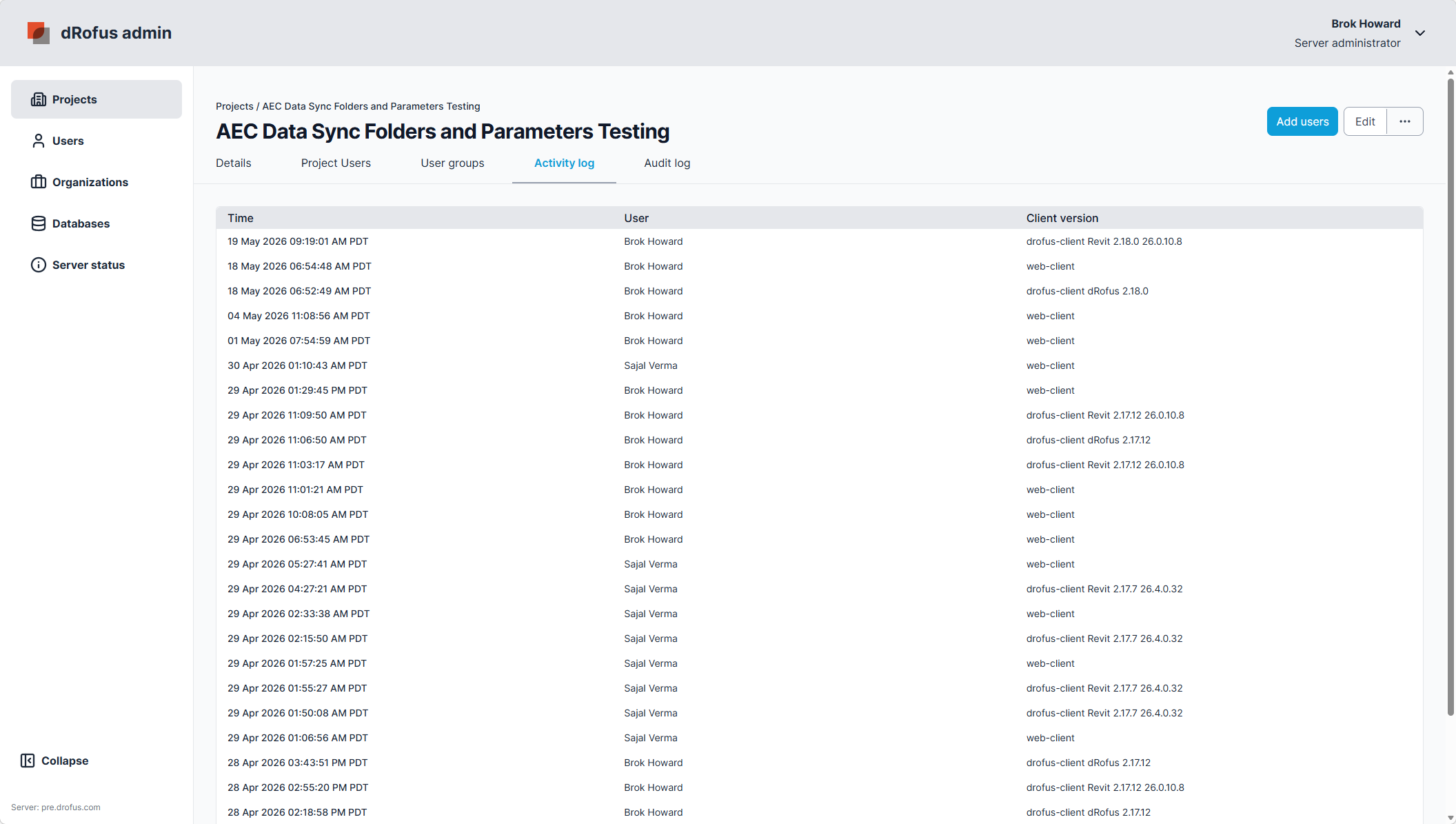Select the 29 Apr 2026 06:53:45 AM entry
Image resolution: width=1456 pixels, height=824 pixels.
point(819,539)
